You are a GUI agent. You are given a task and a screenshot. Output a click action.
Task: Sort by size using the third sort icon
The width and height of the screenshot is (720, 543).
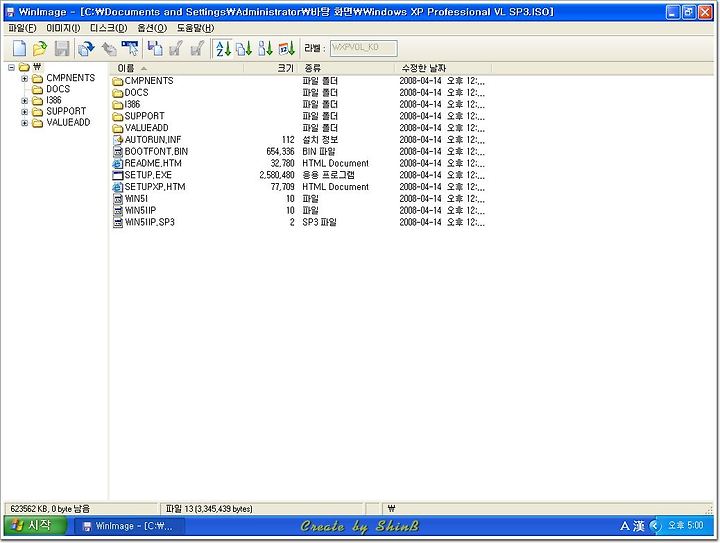(x=265, y=48)
